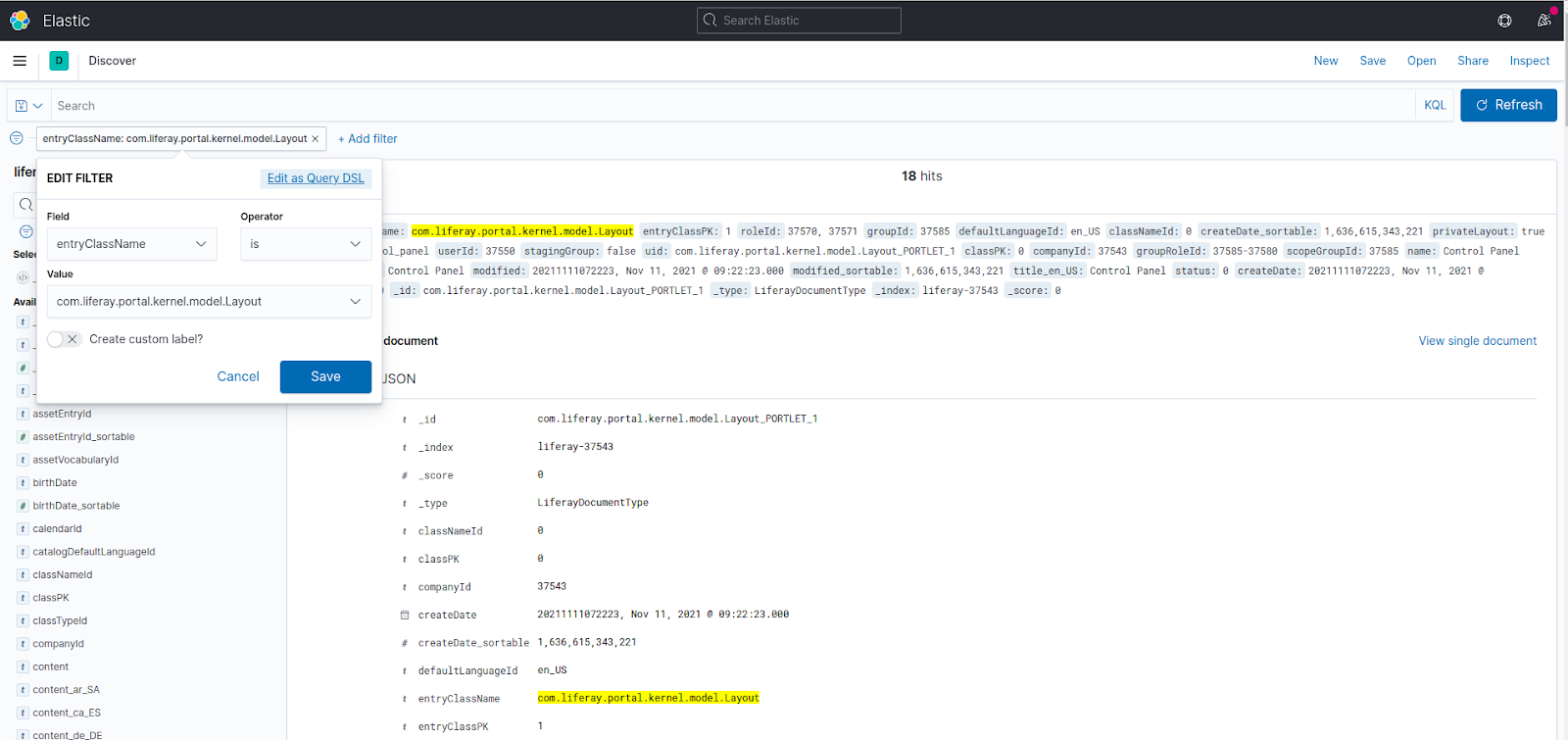
Task: Expand the saved query chevron
Action: click(x=38, y=106)
